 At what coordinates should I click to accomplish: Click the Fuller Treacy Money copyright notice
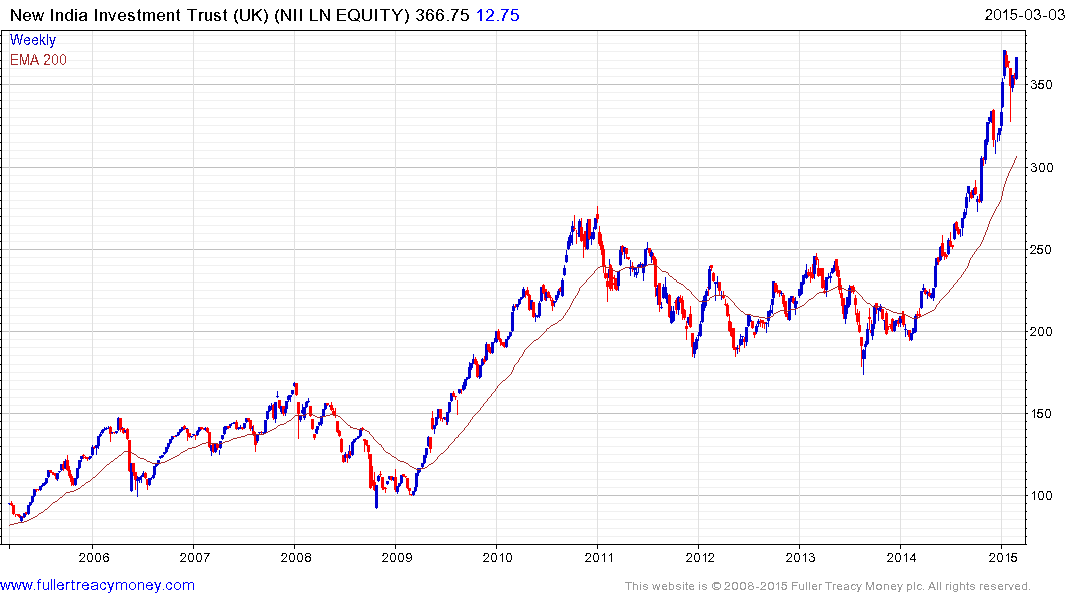pyautogui.click(x=828, y=586)
